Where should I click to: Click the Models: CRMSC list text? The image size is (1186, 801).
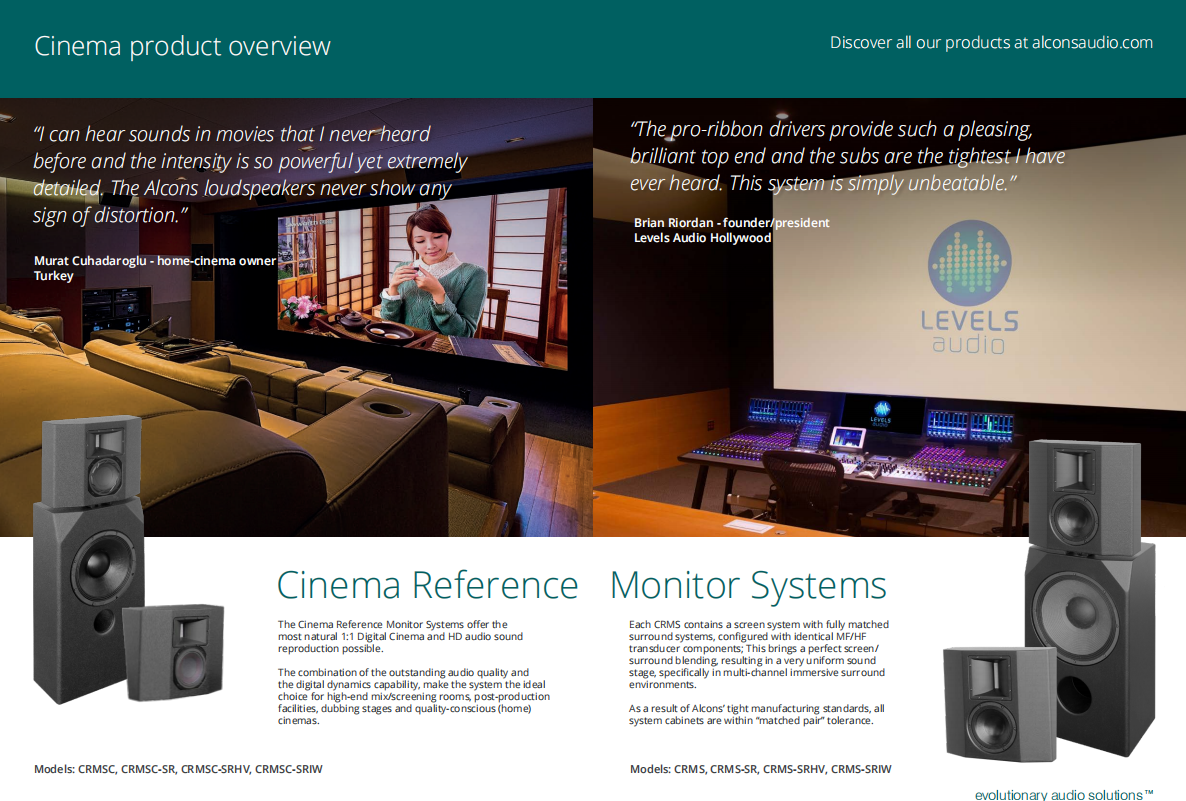(178, 769)
